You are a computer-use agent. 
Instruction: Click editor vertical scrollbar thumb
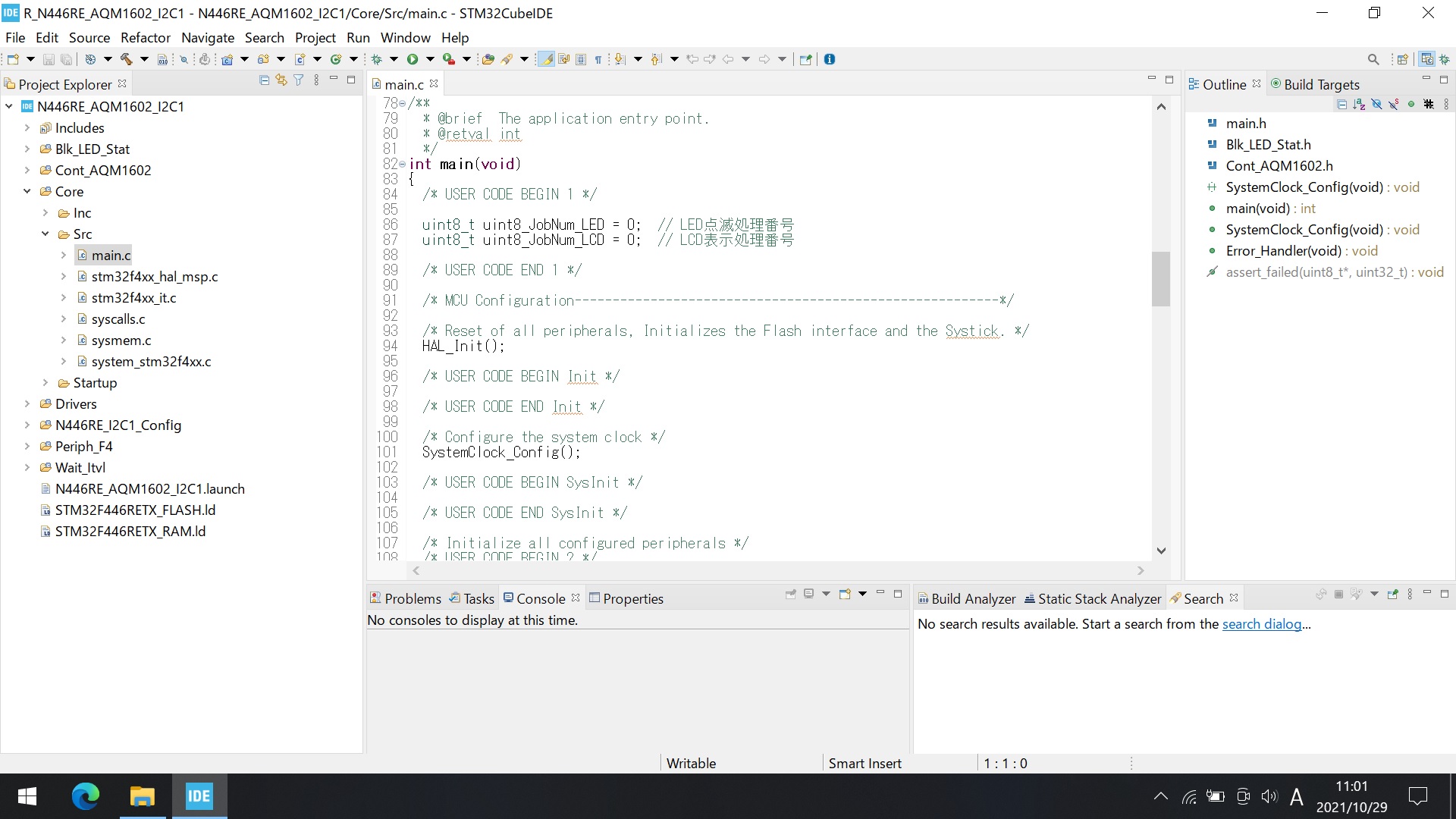[x=1161, y=278]
